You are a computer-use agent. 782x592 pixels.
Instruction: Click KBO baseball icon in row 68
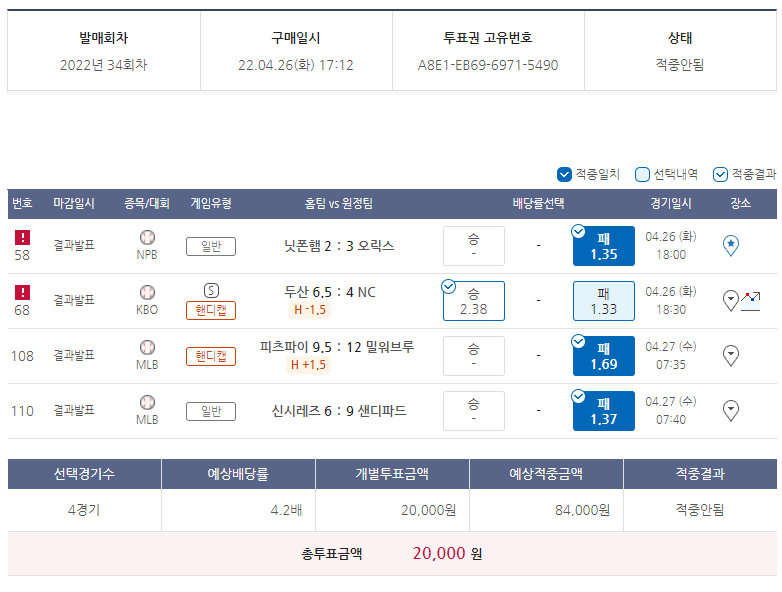[147, 292]
